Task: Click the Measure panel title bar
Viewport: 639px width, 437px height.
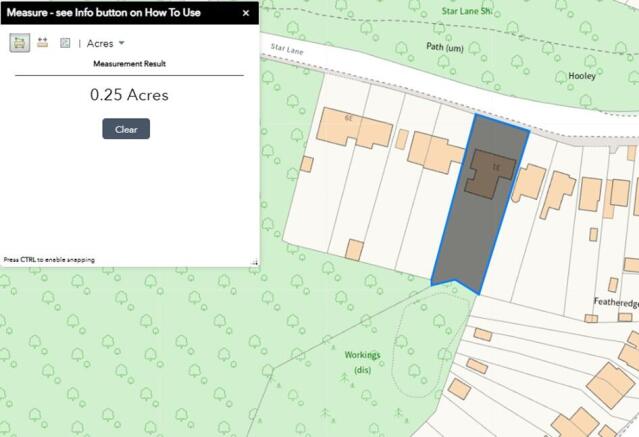Action: [110, 13]
